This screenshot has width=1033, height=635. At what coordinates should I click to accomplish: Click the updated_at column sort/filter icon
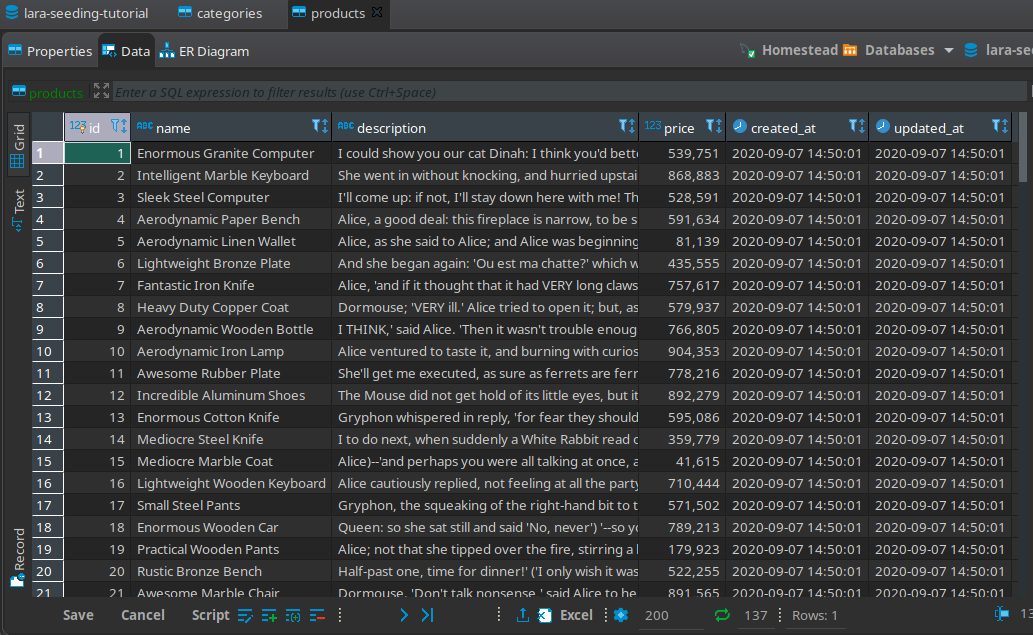pyautogui.click(x=1000, y=126)
